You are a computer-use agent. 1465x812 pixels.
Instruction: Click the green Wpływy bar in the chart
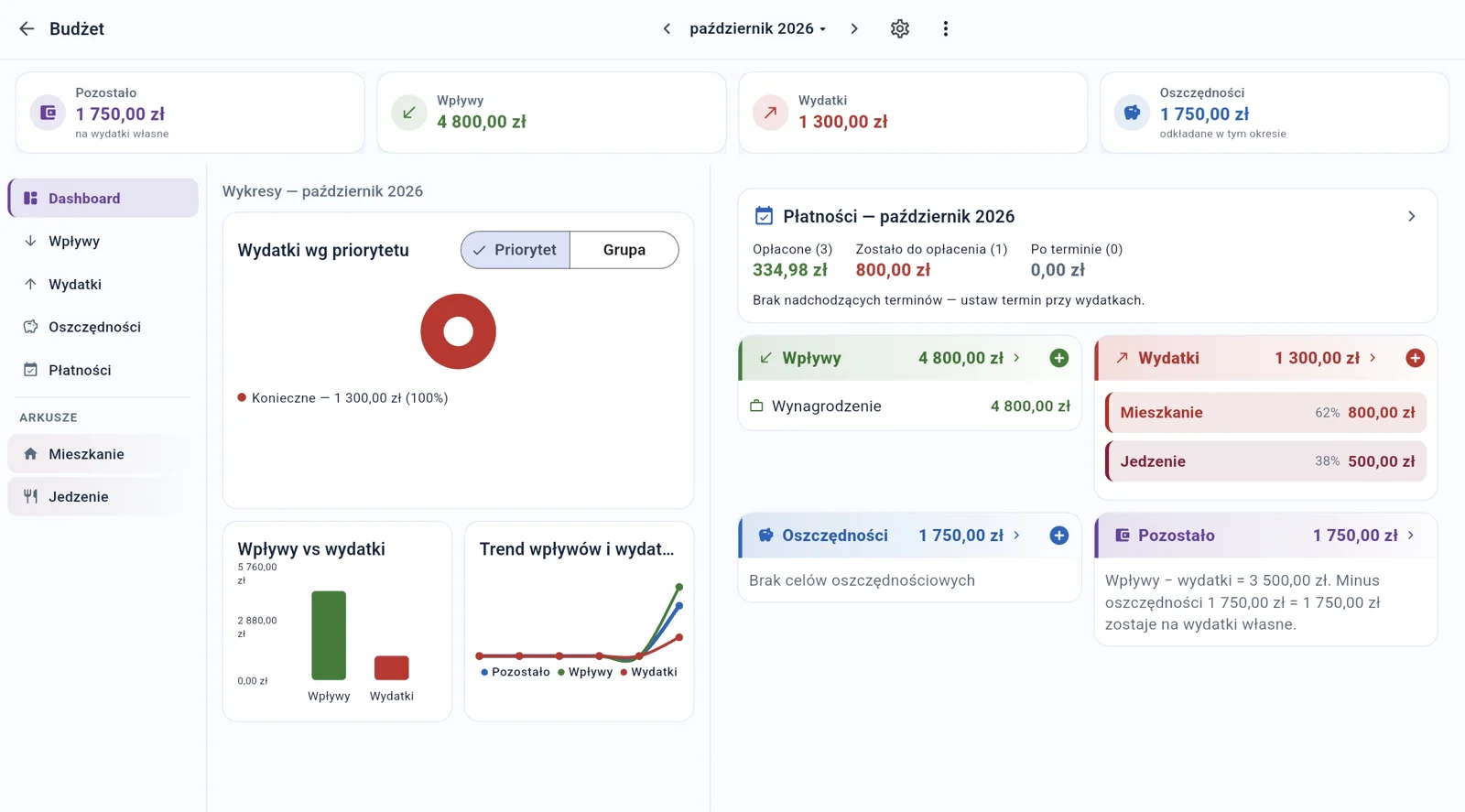click(329, 635)
